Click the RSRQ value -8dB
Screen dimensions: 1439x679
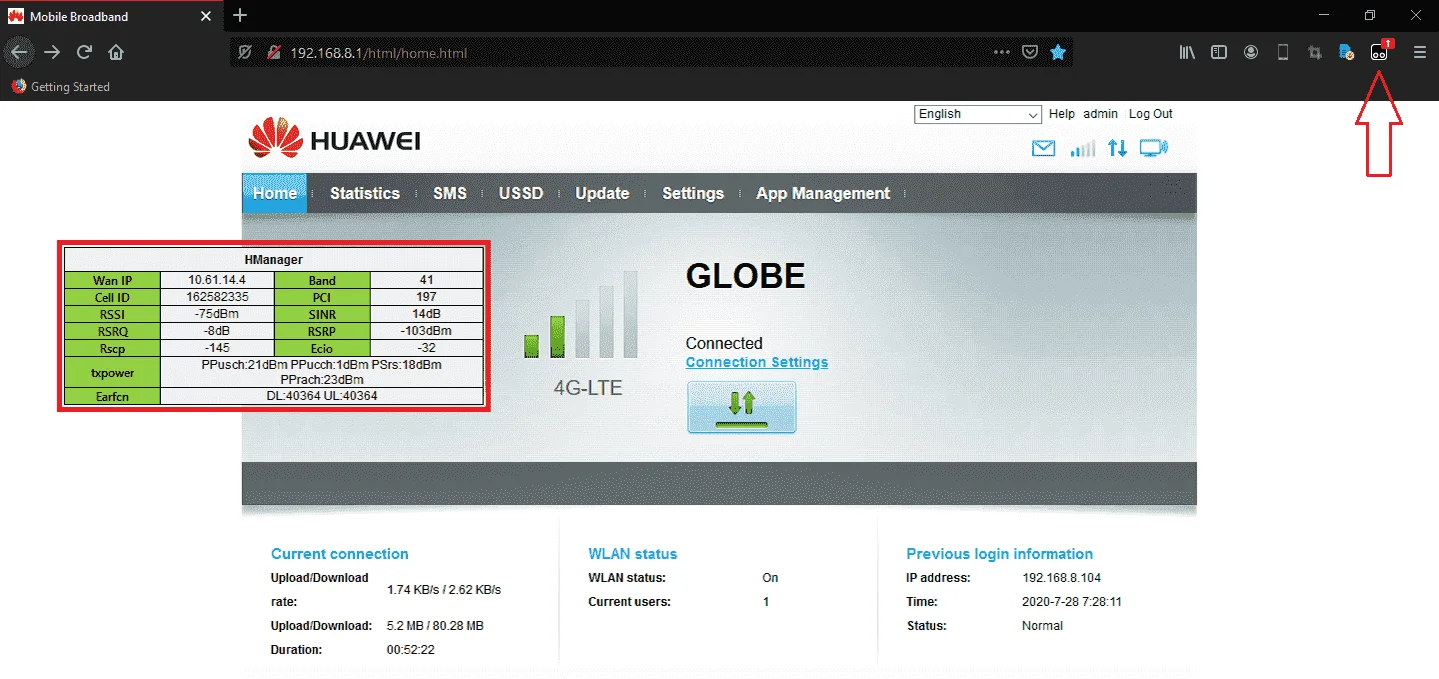click(x=217, y=331)
